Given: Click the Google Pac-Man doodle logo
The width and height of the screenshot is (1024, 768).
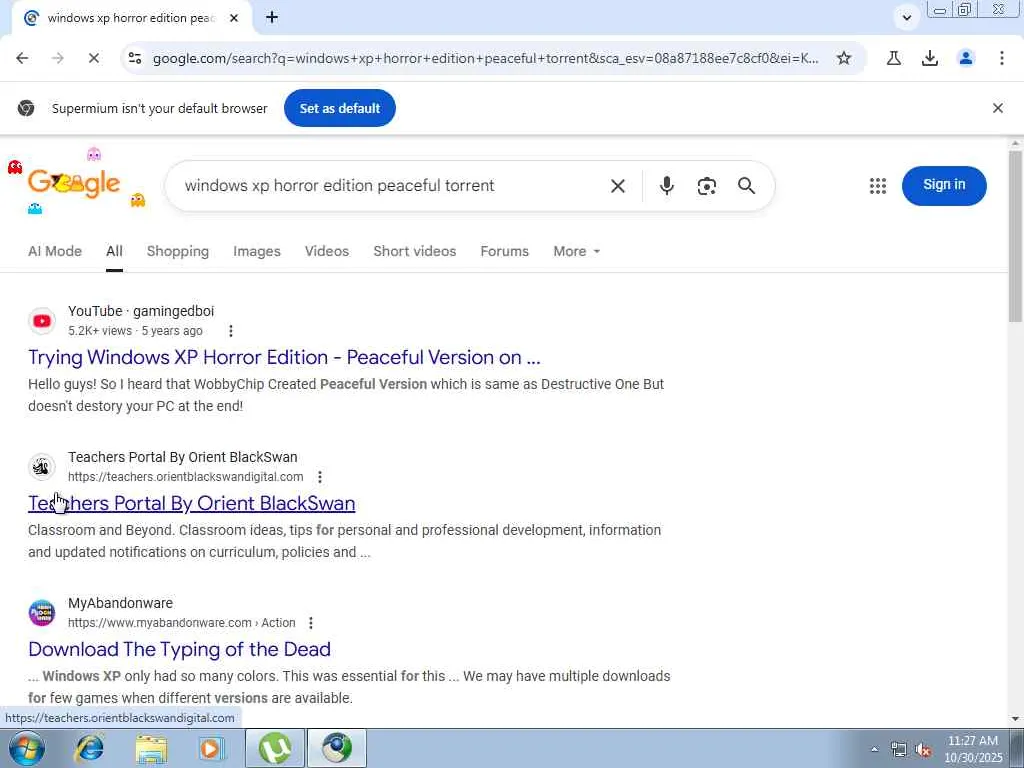Looking at the screenshot, I should [74, 183].
